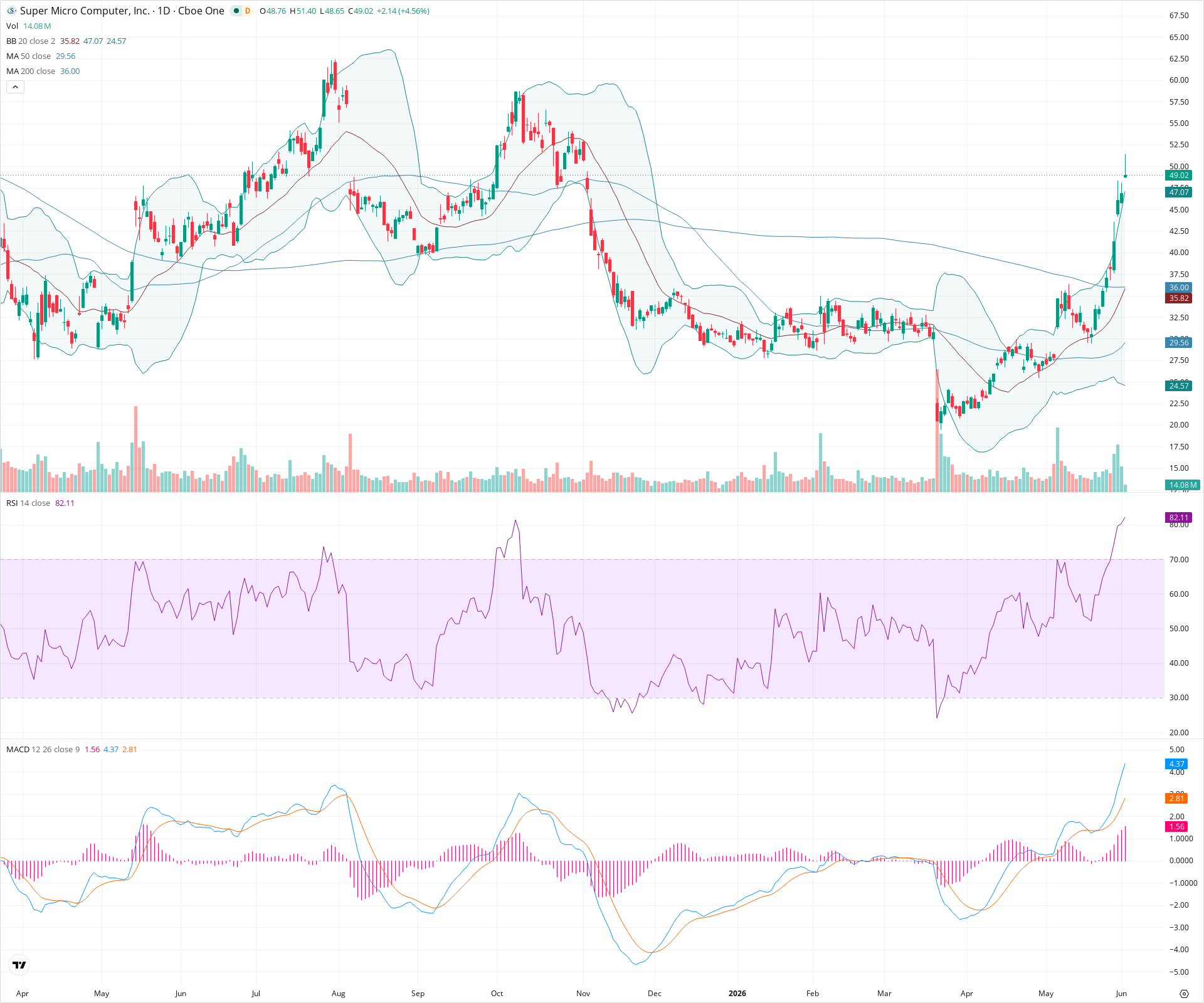1204x1003 pixels.
Task: Click the orange D delayed-data badge
Action: coord(248,11)
